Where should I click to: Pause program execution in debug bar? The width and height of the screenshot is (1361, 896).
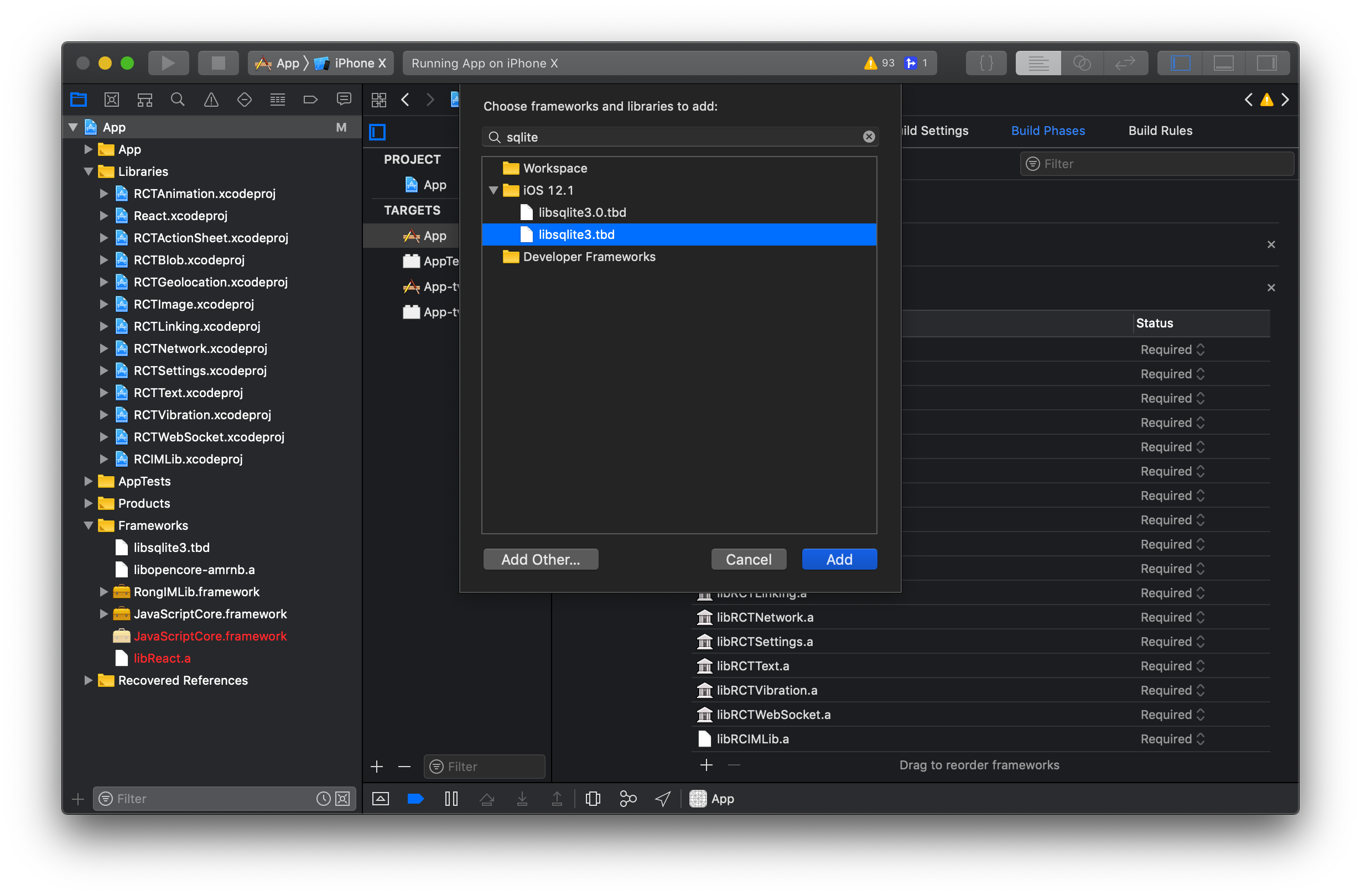click(451, 799)
